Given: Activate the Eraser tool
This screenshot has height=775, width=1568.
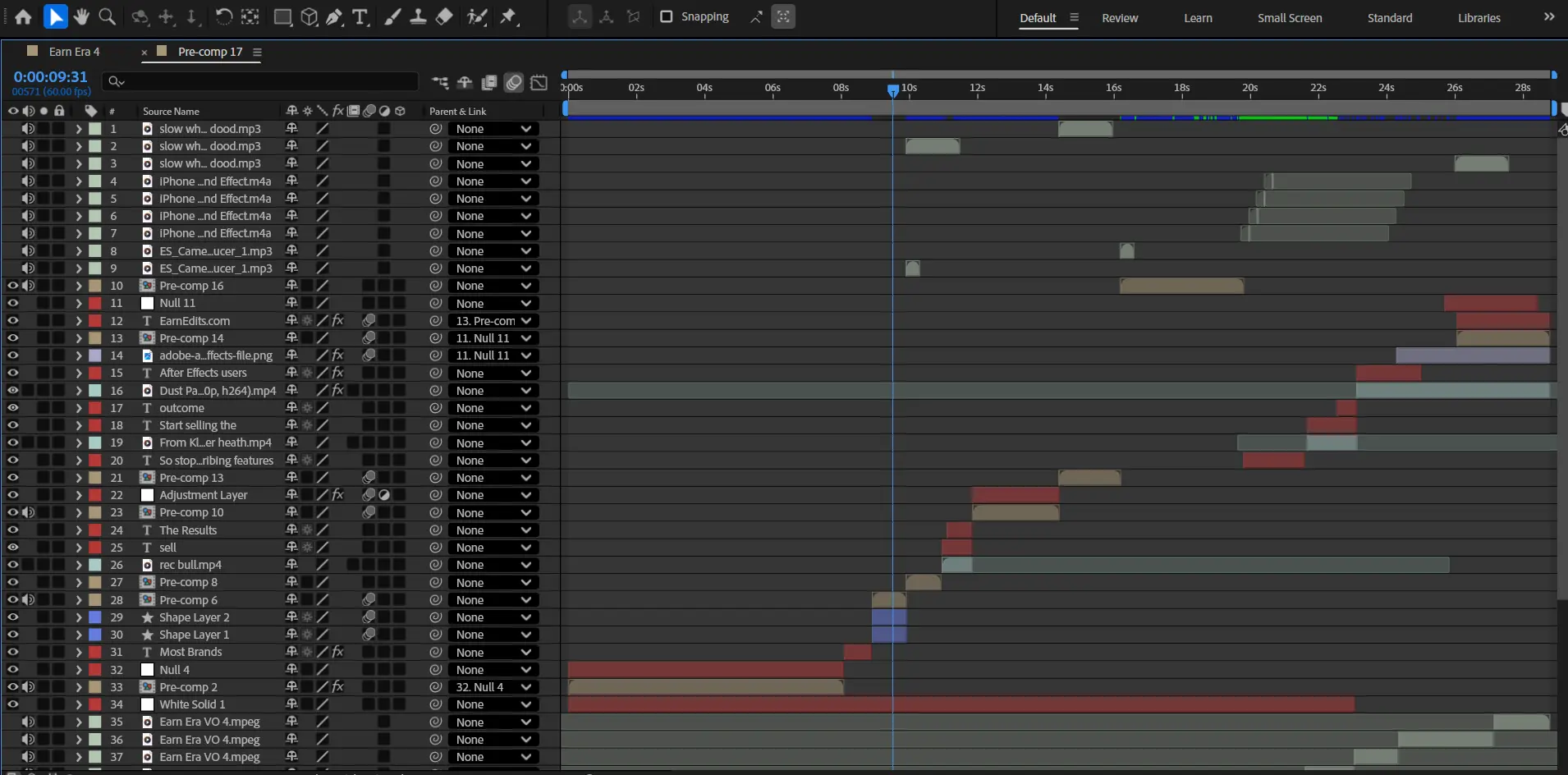Looking at the screenshot, I should tap(444, 17).
